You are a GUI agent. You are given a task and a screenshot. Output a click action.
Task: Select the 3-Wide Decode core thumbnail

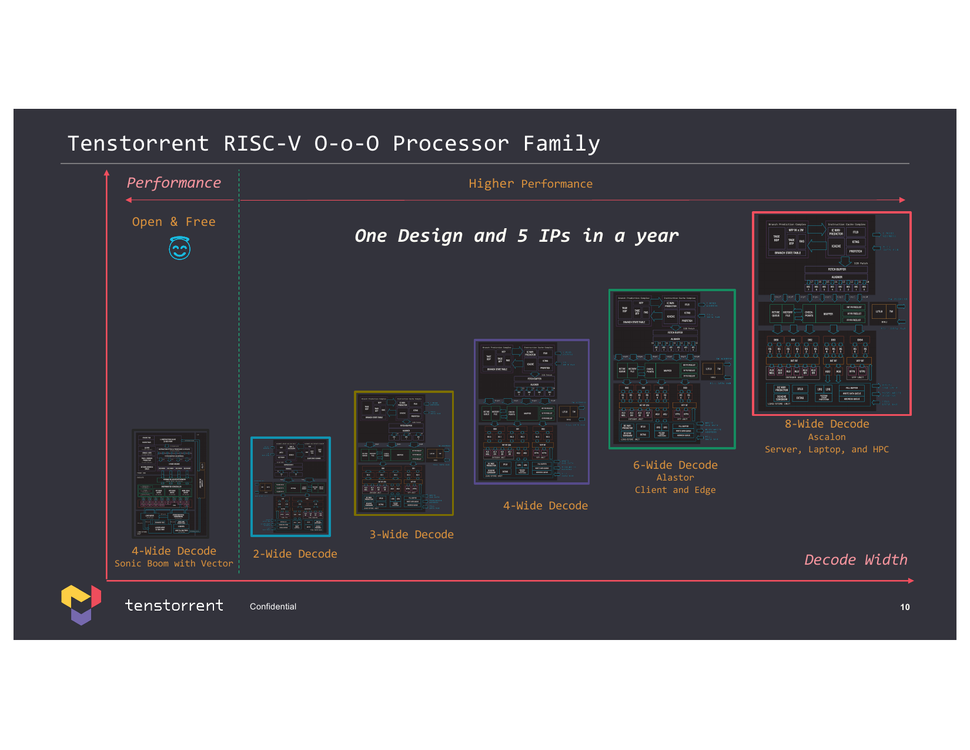click(x=403, y=453)
